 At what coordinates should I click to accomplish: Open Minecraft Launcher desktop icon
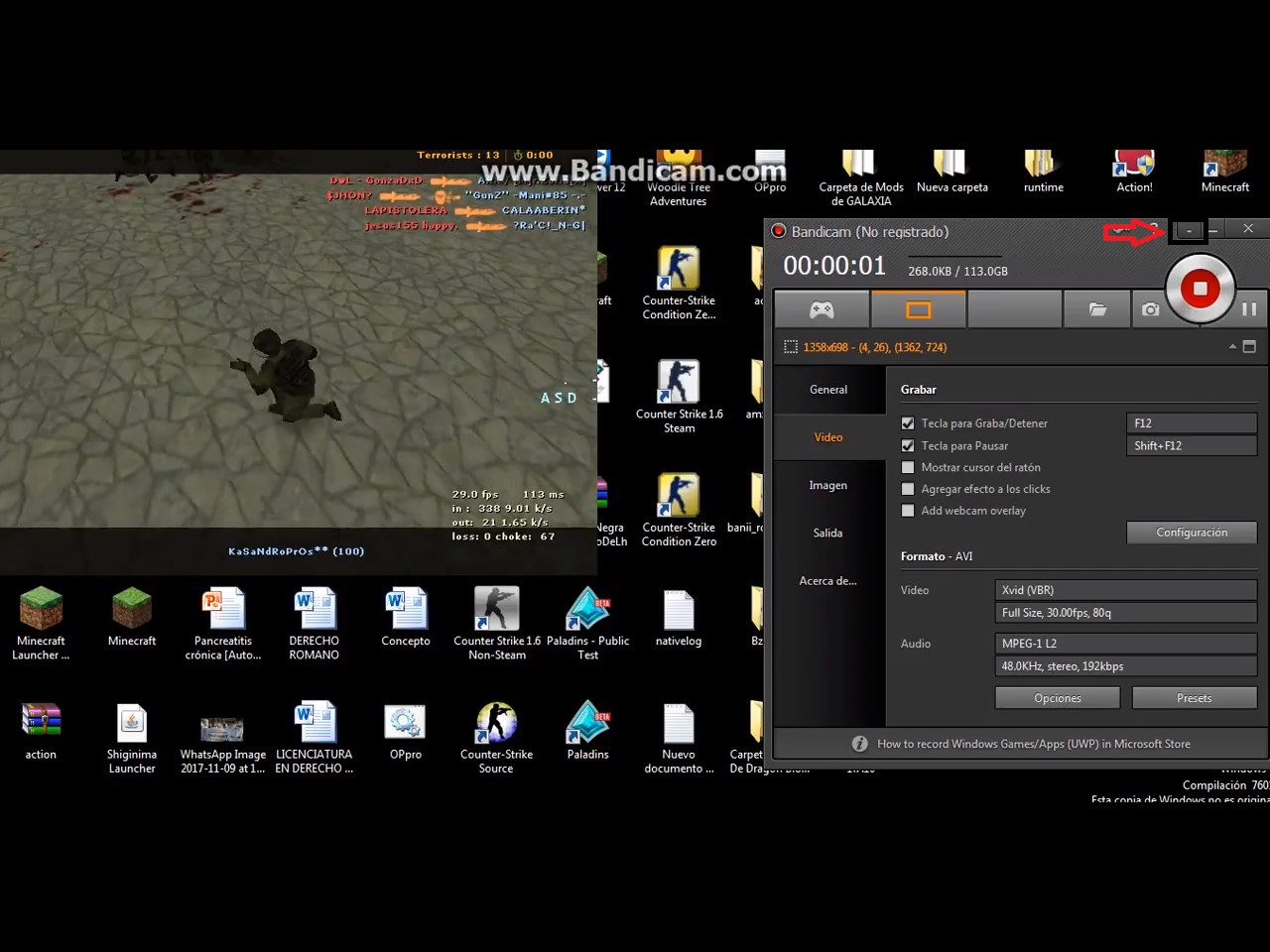[41, 623]
